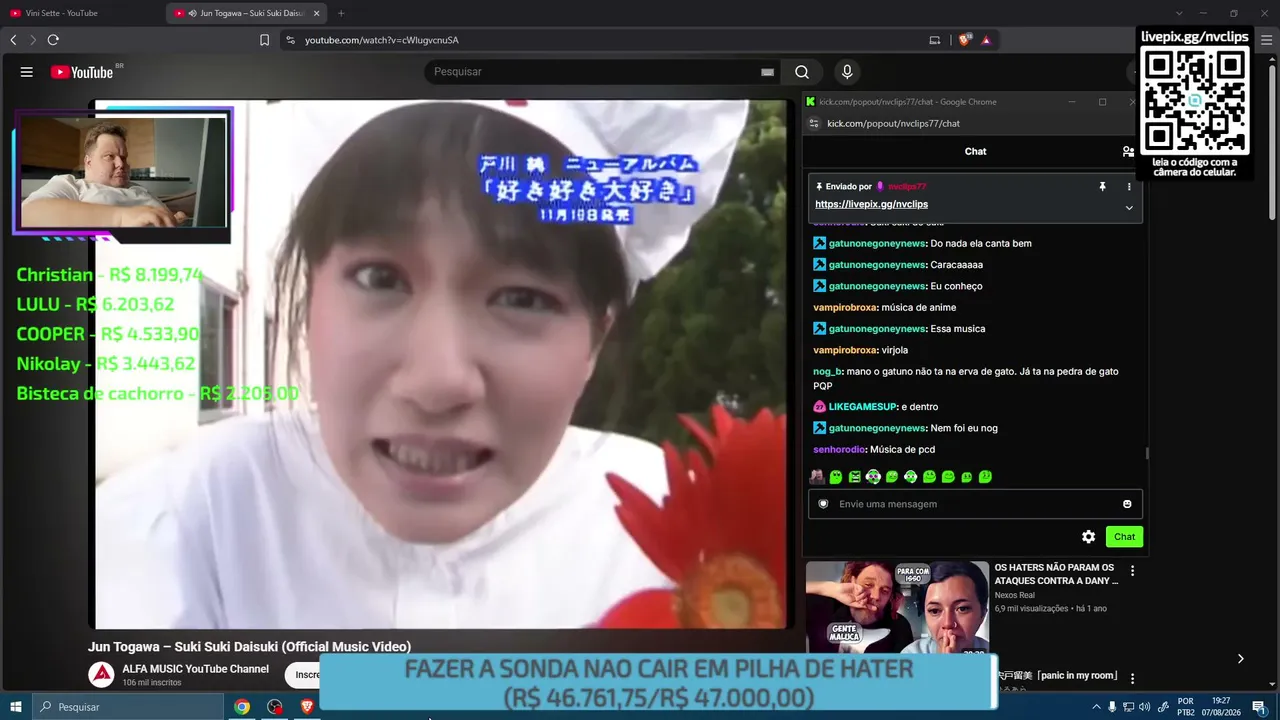Open the Brave Shields lion icon
Viewport: 1280px width, 720px height.
click(x=964, y=40)
